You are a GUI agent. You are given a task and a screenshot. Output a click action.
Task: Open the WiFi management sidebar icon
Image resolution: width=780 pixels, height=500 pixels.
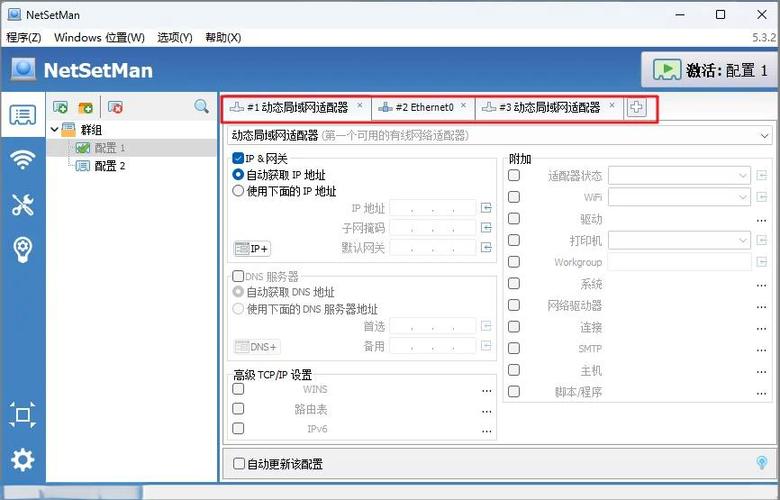22,159
